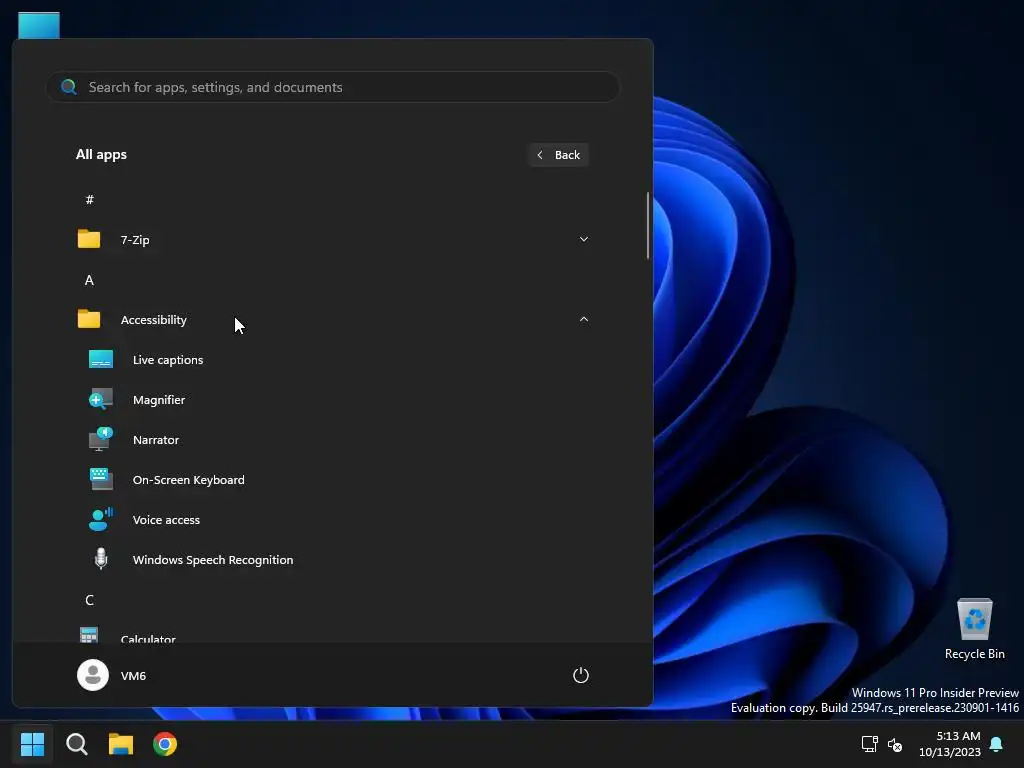Open the power options button
The height and width of the screenshot is (768, 1024).
pyautogui.click(x=581, y=675)
